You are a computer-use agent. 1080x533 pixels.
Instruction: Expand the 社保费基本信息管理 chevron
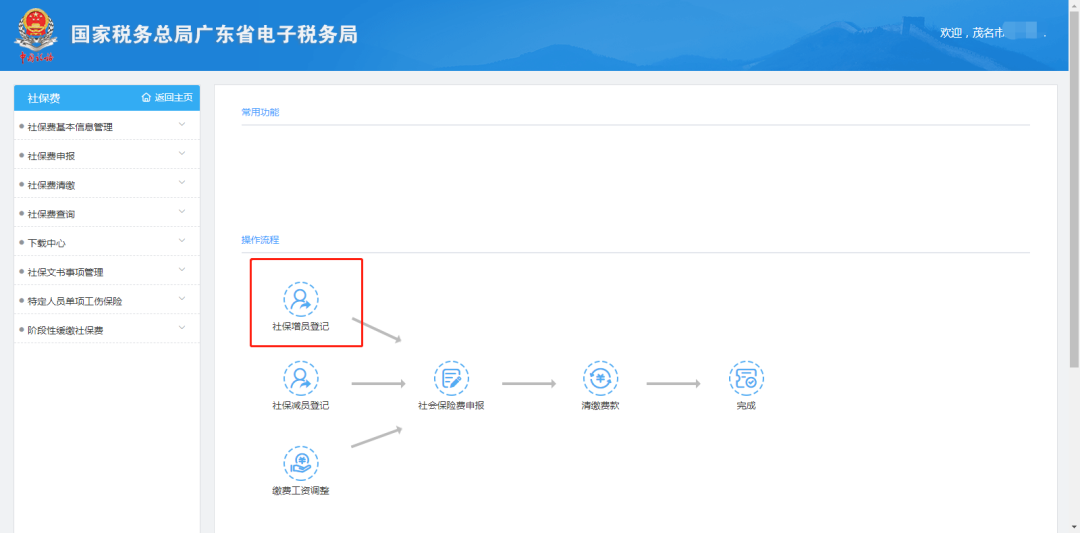coord(182,125)
